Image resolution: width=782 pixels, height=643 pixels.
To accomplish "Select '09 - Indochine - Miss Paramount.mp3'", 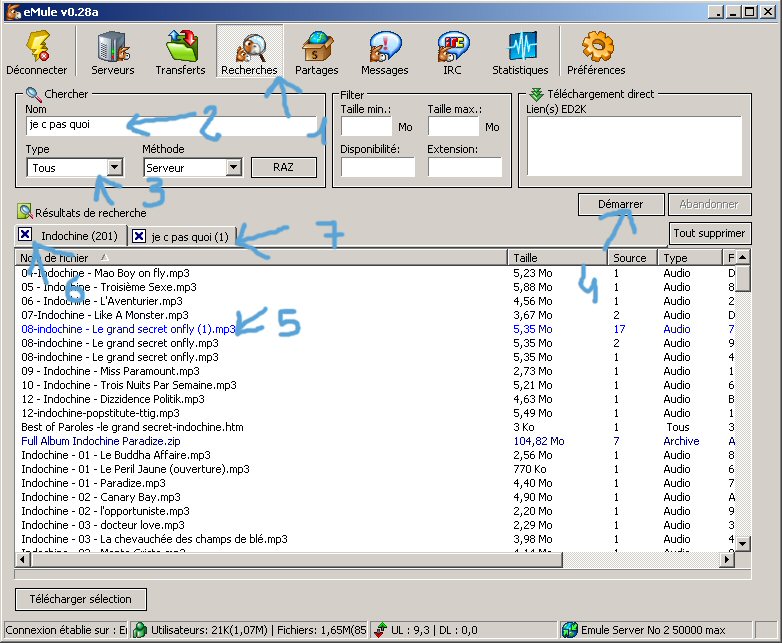I will [110, 371].
